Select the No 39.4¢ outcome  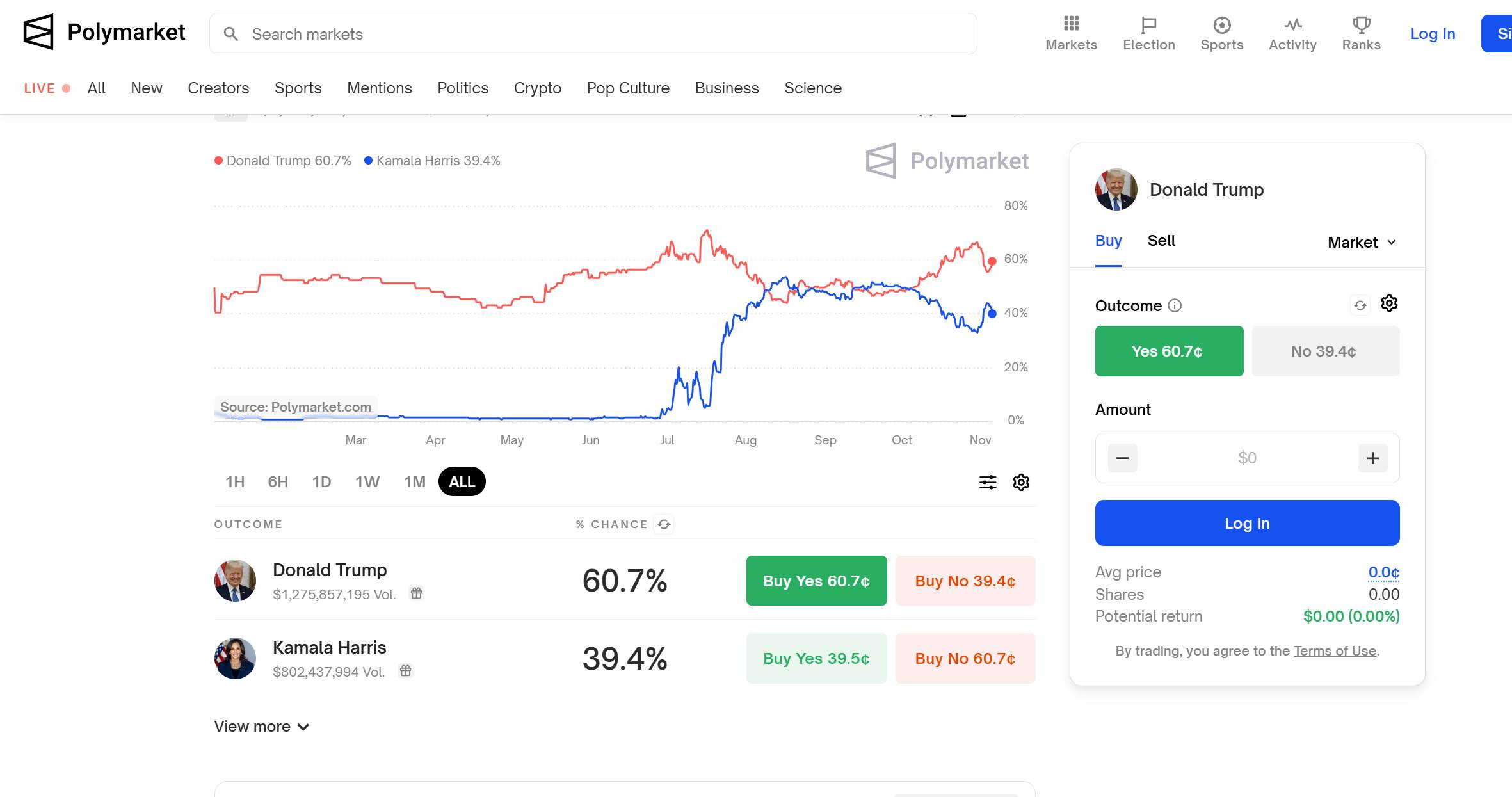(1325, 351)
